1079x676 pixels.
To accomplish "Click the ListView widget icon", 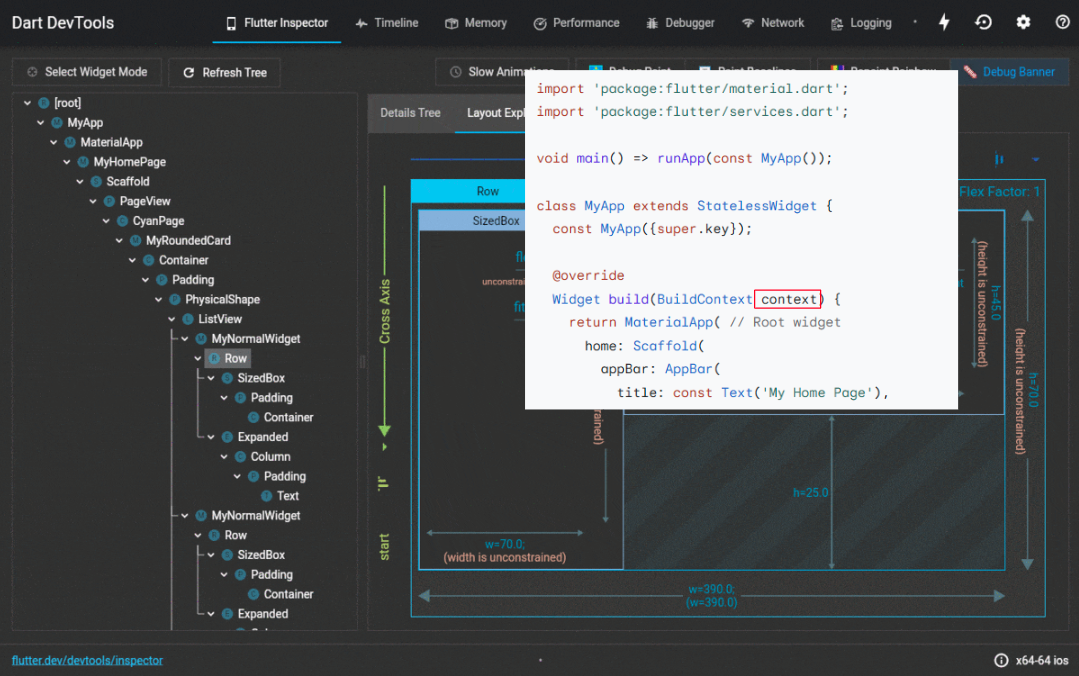I will tap(188, 319).
